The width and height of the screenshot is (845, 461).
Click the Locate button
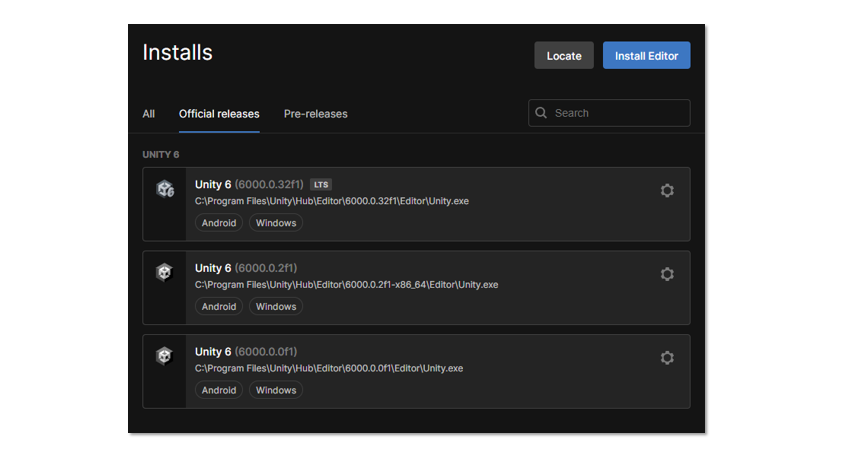point(564,56)
